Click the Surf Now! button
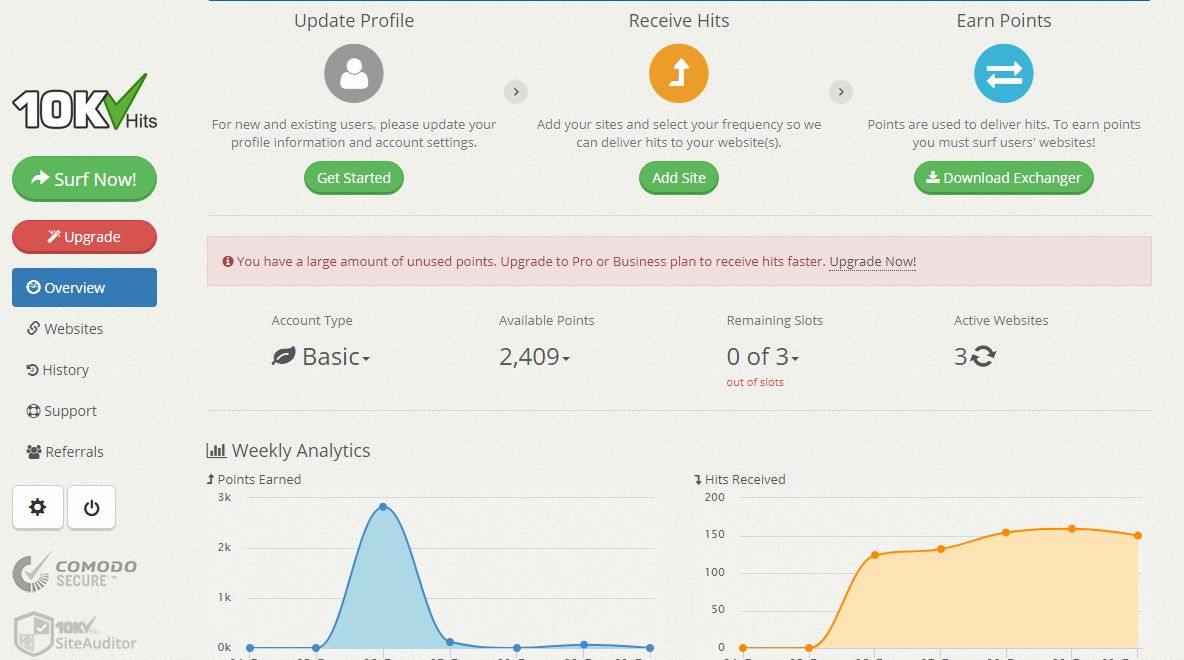This screenshot has width=1184, height=660. [x=85, y=179]
